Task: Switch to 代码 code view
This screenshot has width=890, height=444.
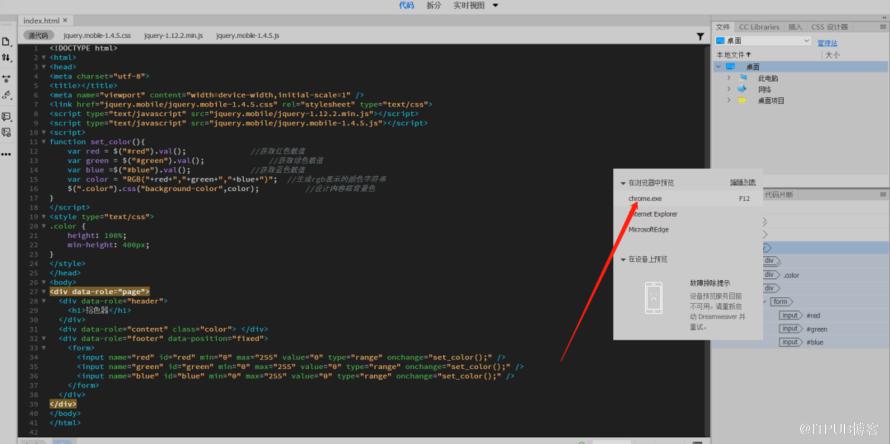Action: tap(406, 5)
